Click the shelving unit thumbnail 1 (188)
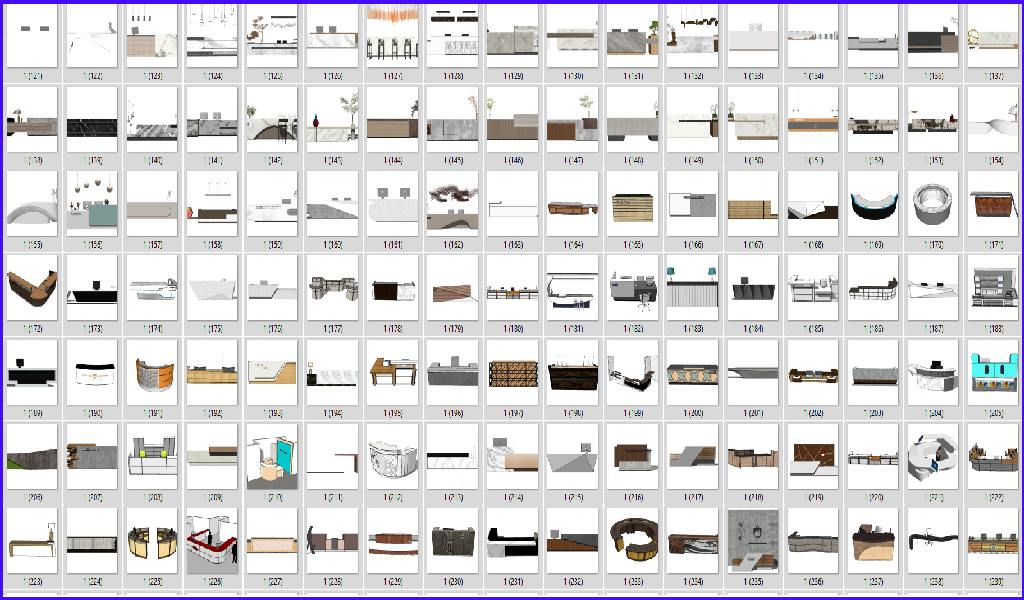Image resolution: width=1024 pixels, height=600 pixels. (993, 288)
